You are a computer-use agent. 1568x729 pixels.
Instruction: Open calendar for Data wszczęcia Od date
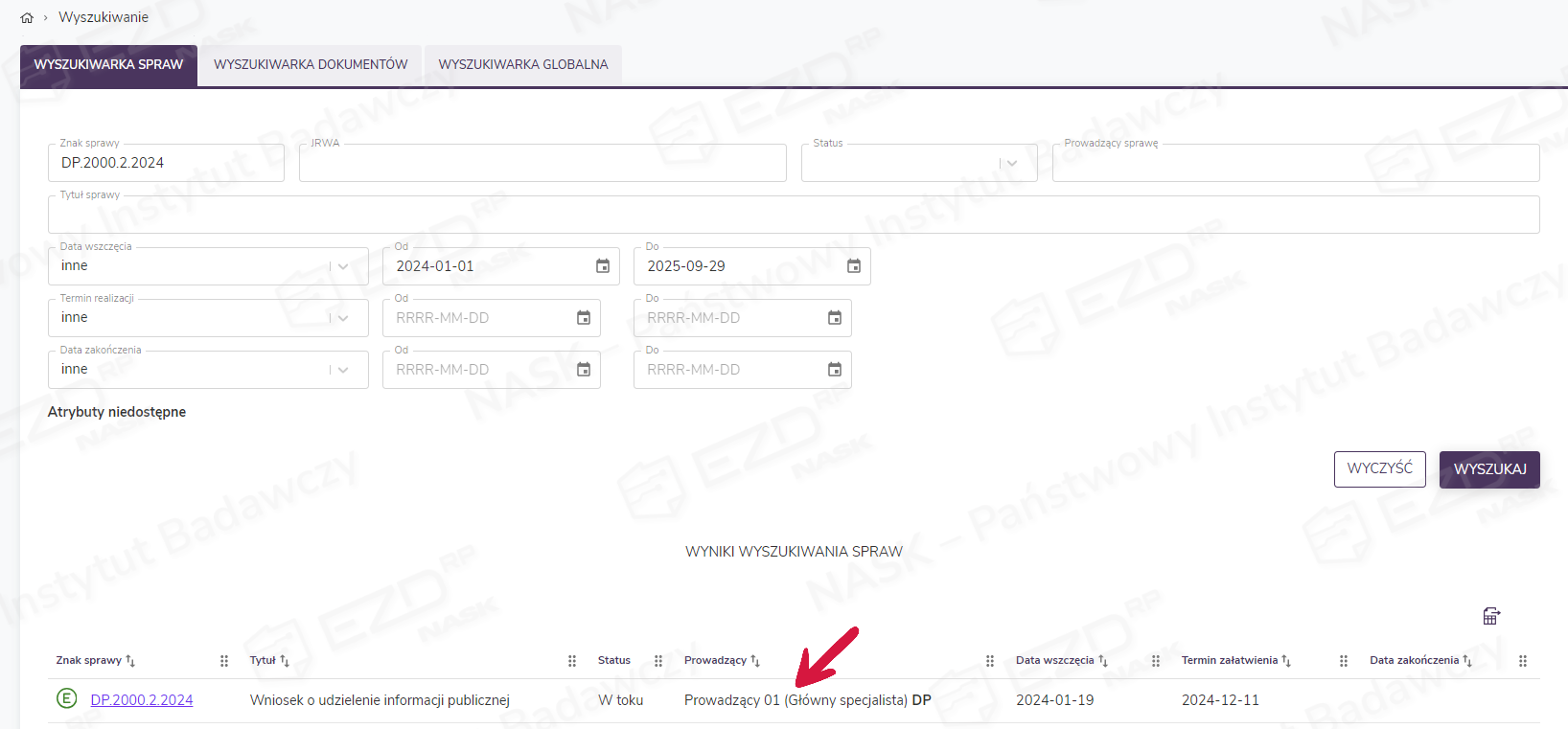(x=603, y=266)
